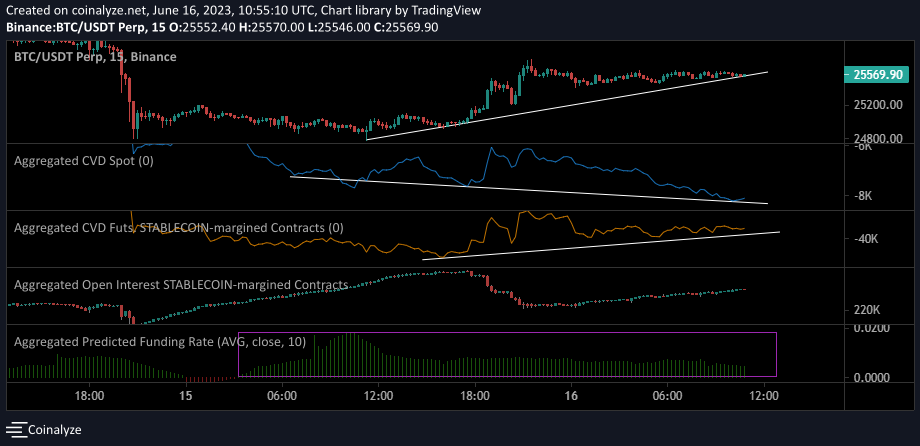Select the white trendline on CVD Spot pane
The image size is (920, 446).
(x=529, y=190)
